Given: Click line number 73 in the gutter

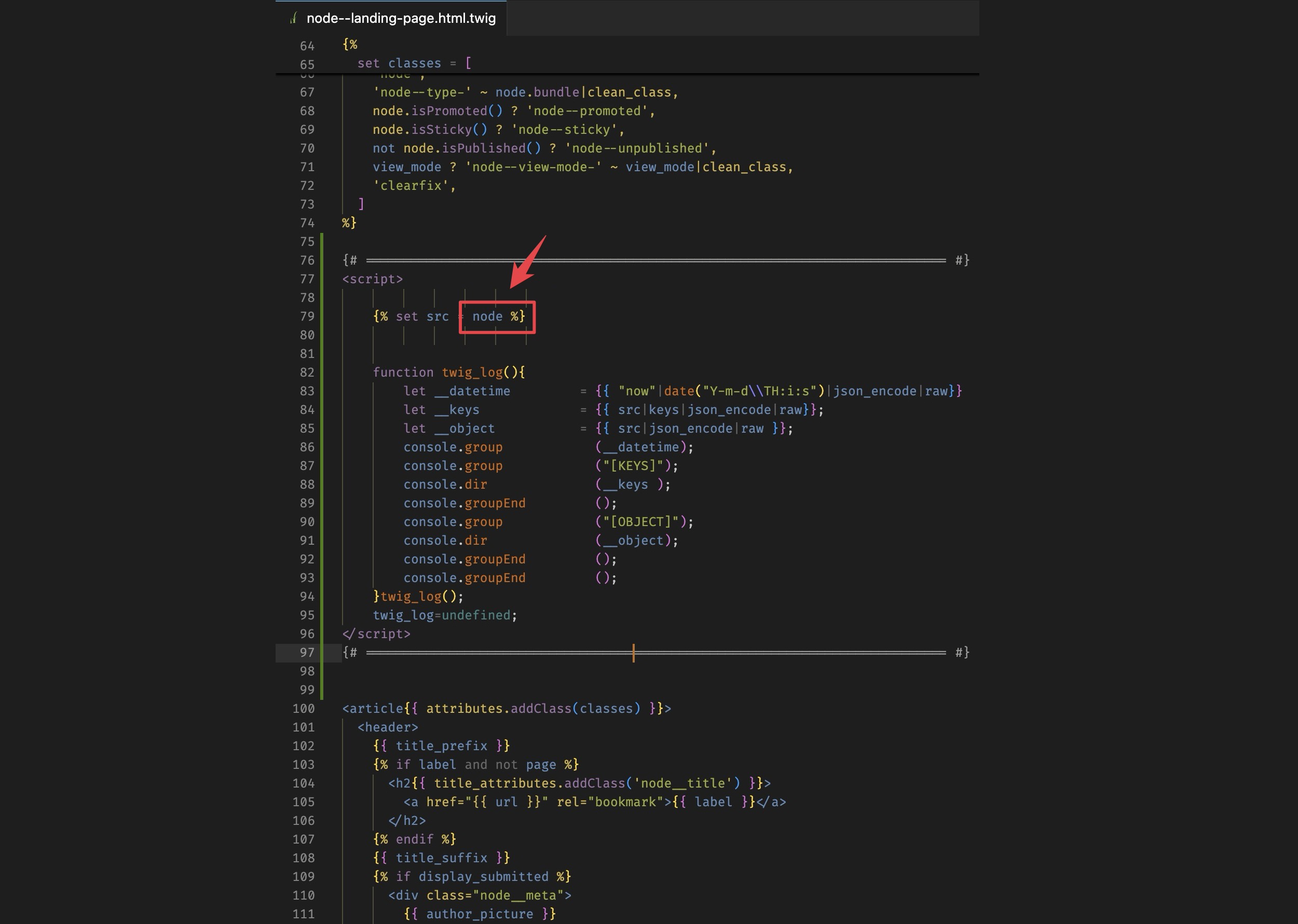Looking at the screenshot, I should (x=307, y=204).
